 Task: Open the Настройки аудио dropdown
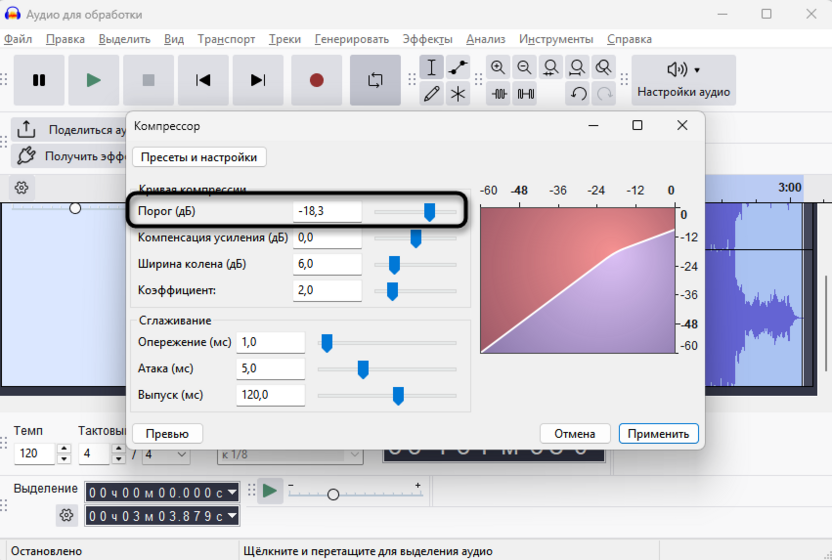683,80
